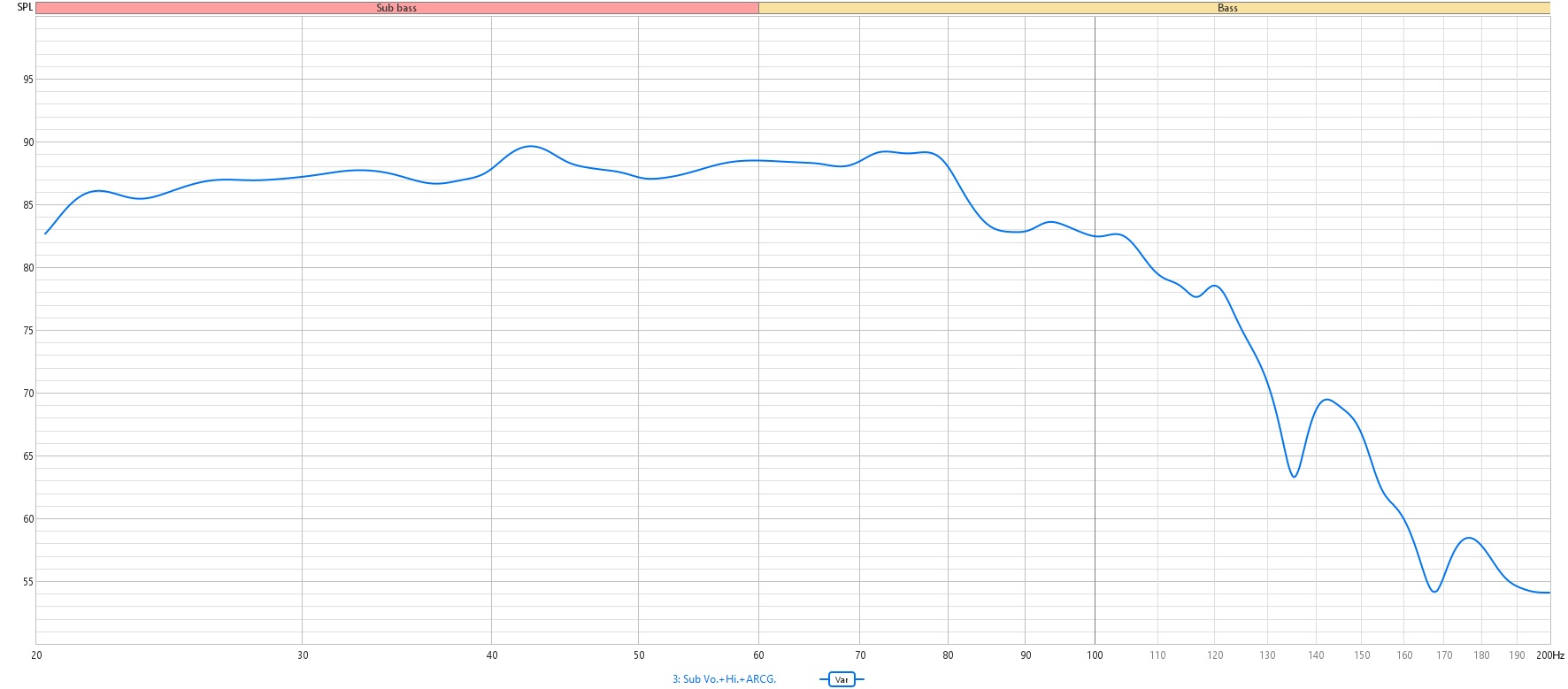Click the 55 dB axis value

tap(28, 582)
